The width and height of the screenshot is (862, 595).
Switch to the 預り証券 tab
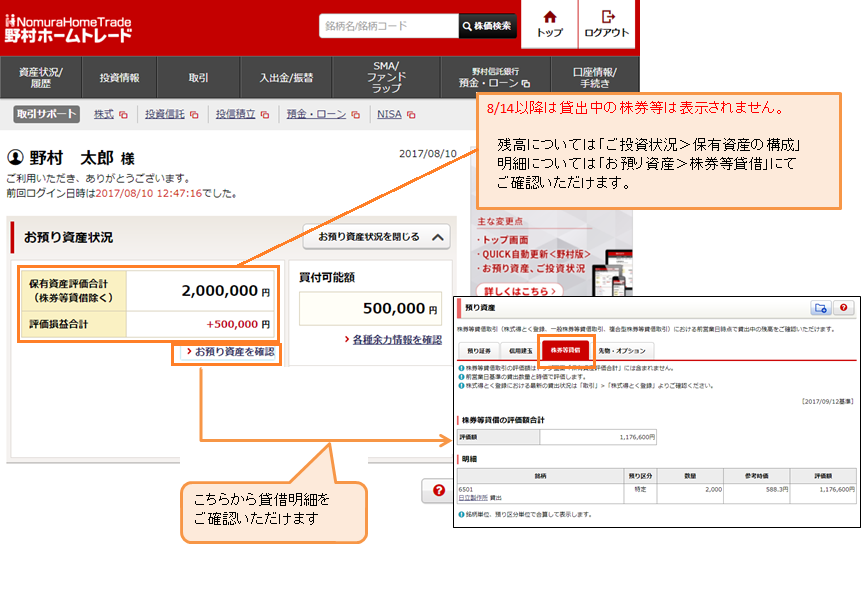[x=478, y=351]
